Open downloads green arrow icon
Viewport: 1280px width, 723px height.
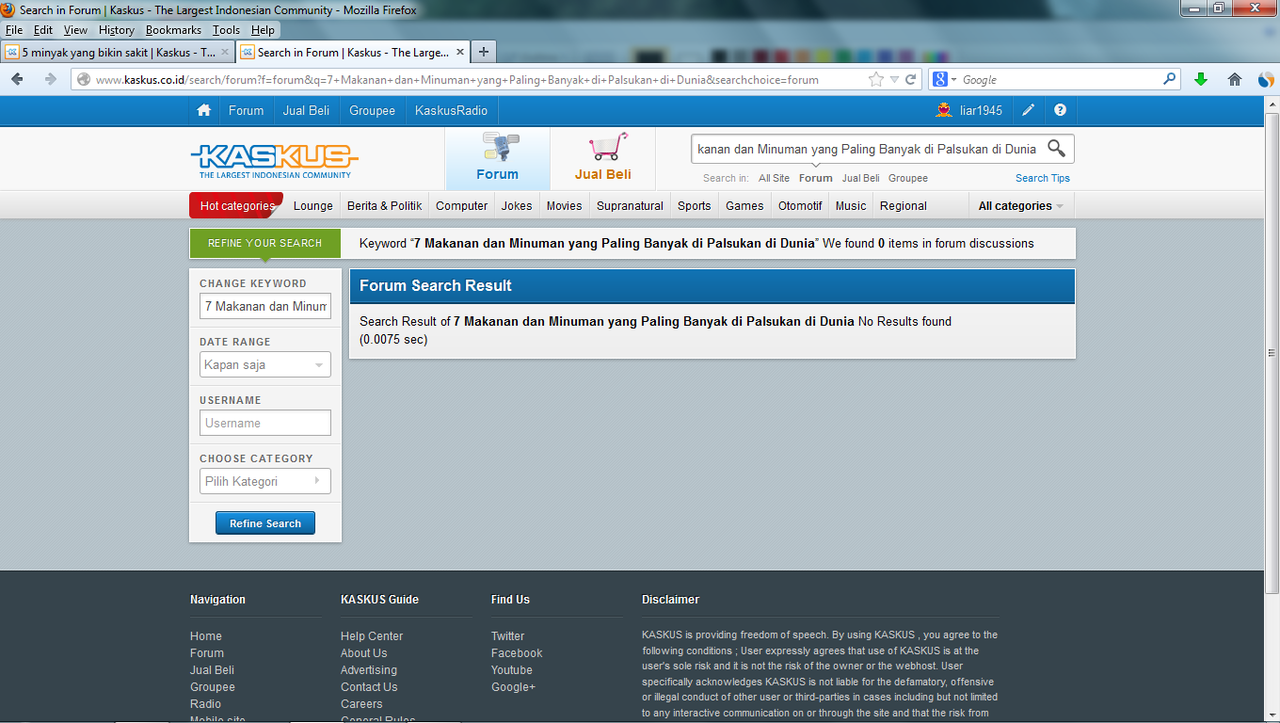tap(1201, 79)
